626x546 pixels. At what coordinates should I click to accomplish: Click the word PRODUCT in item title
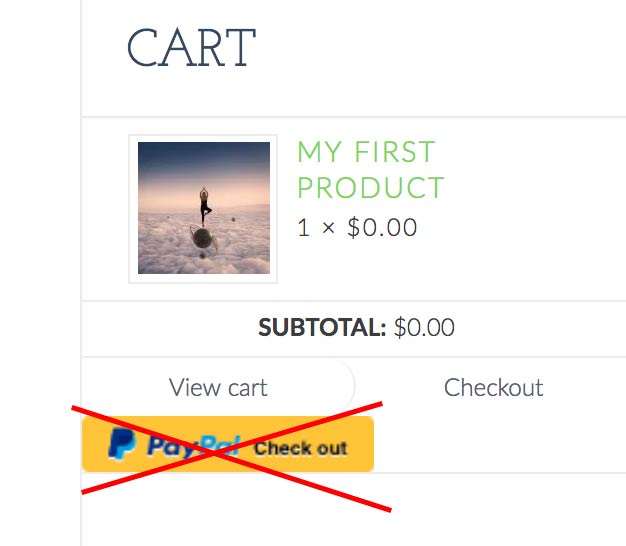[x=370, y=187]
